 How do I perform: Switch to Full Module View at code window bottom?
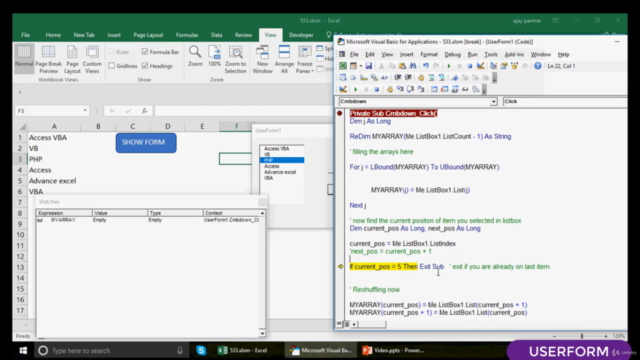(x=346, y=324)
